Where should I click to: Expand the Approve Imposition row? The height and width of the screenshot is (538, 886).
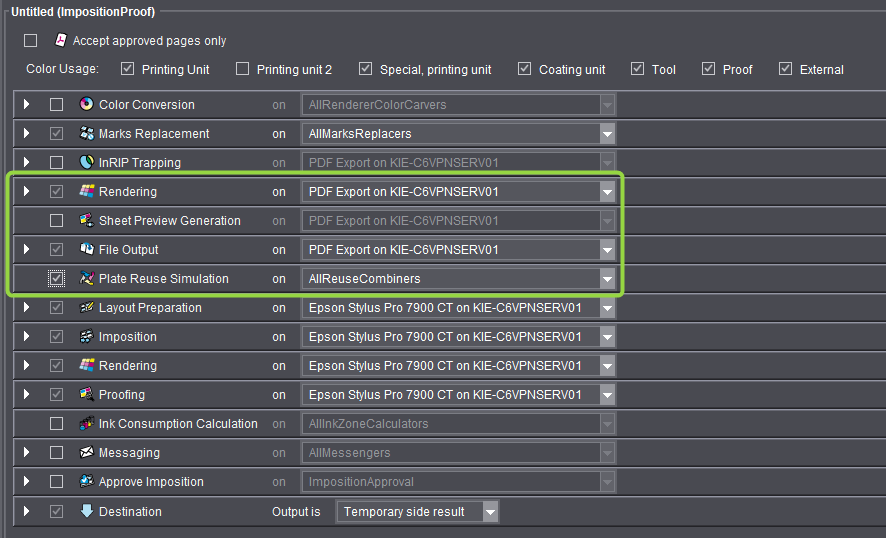pos(27,482)
